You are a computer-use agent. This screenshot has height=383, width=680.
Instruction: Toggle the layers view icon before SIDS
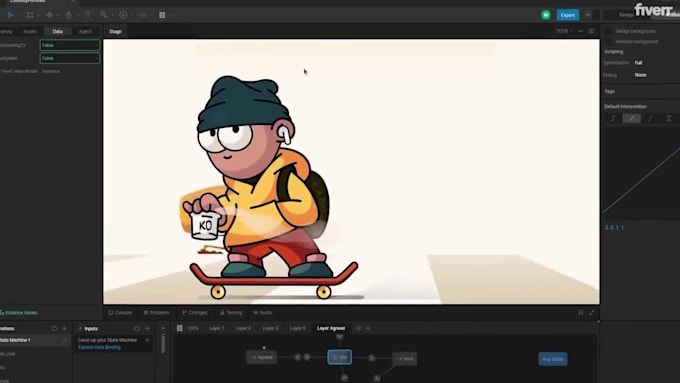click(x=180, y=328)
